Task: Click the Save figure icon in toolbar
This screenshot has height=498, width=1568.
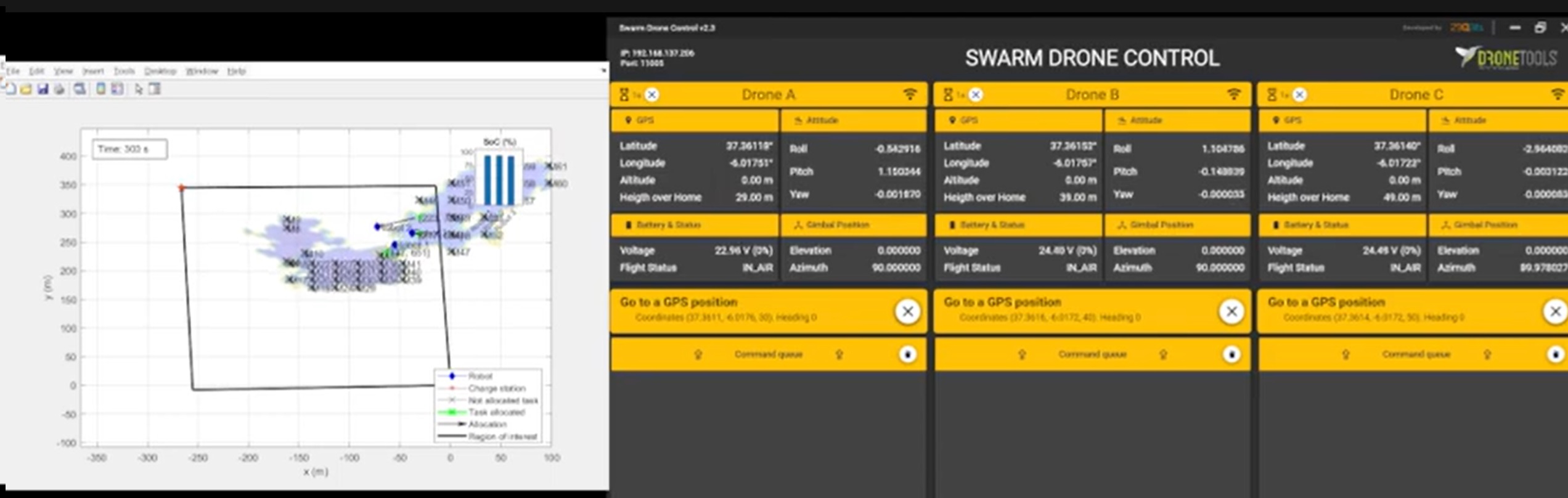Action: point(43,89)
